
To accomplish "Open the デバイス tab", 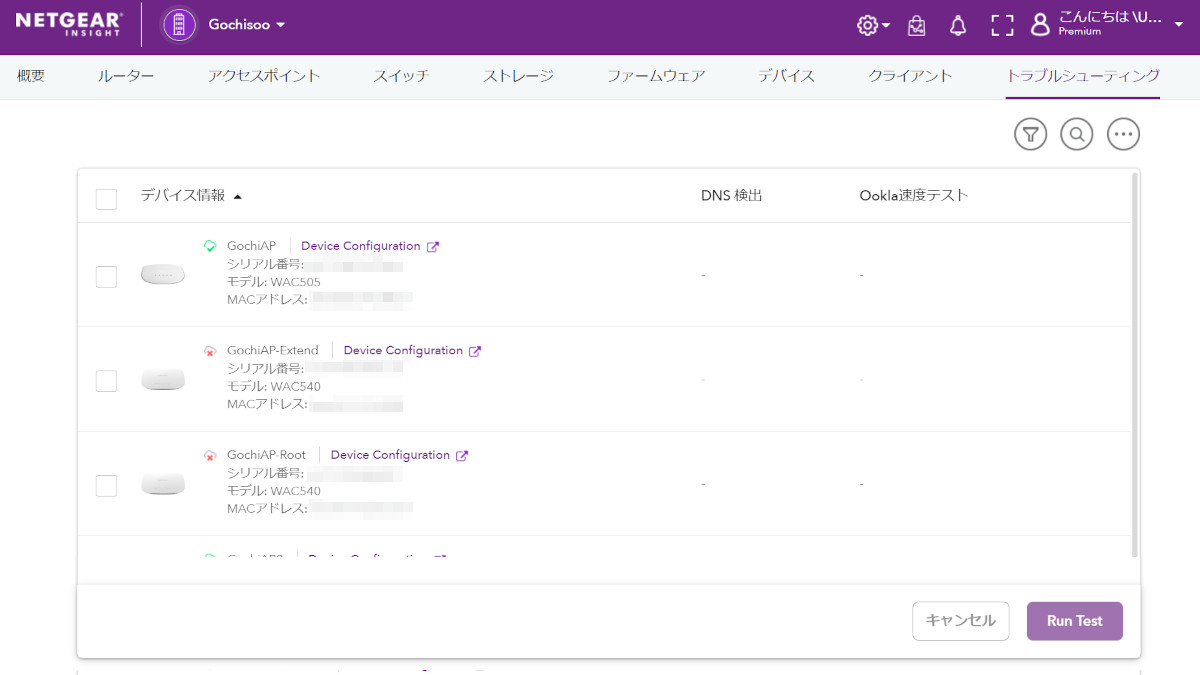I will click(x=786, y=76).
